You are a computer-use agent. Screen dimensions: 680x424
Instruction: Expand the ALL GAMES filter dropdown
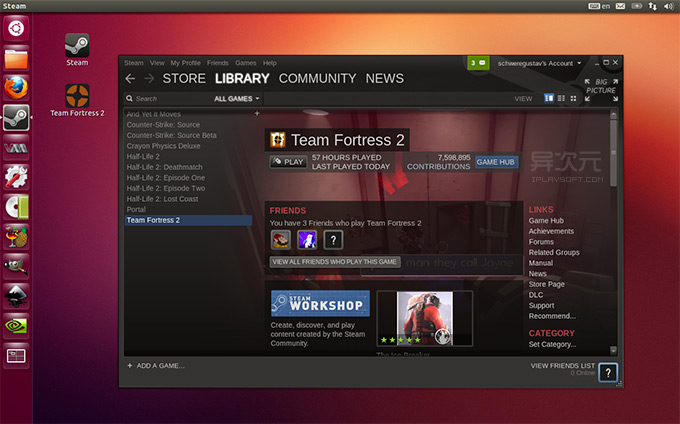(x=237, y=99)
